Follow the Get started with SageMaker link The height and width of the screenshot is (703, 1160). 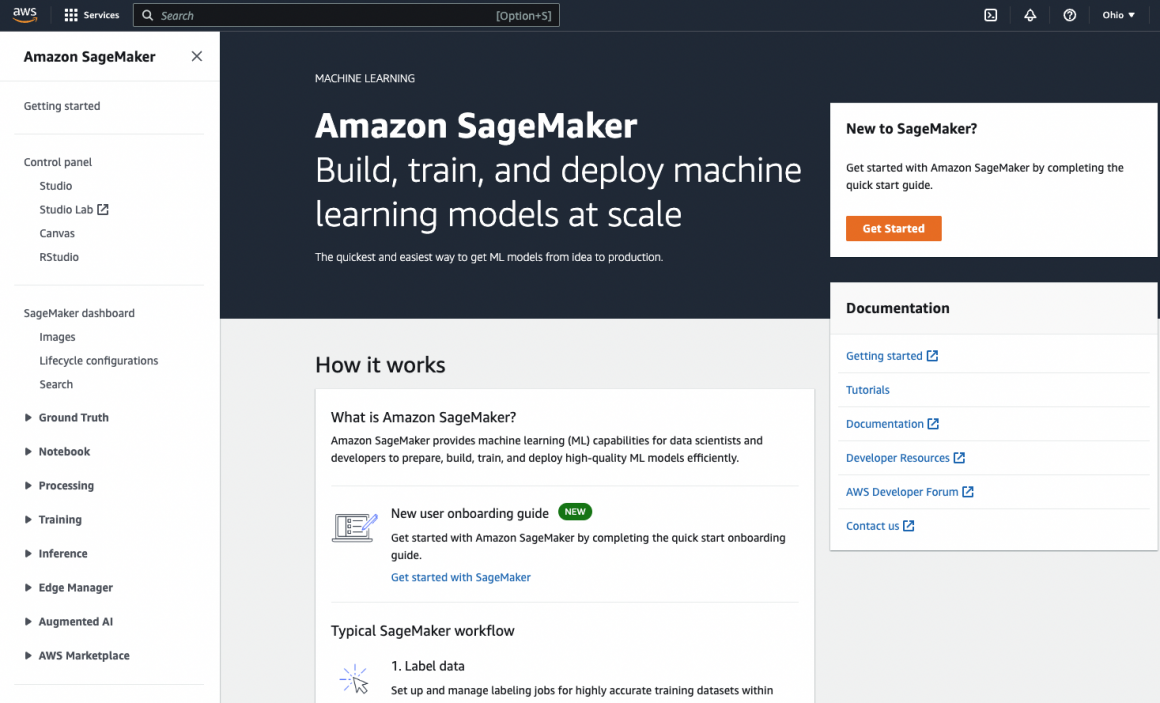pos(460,577)
